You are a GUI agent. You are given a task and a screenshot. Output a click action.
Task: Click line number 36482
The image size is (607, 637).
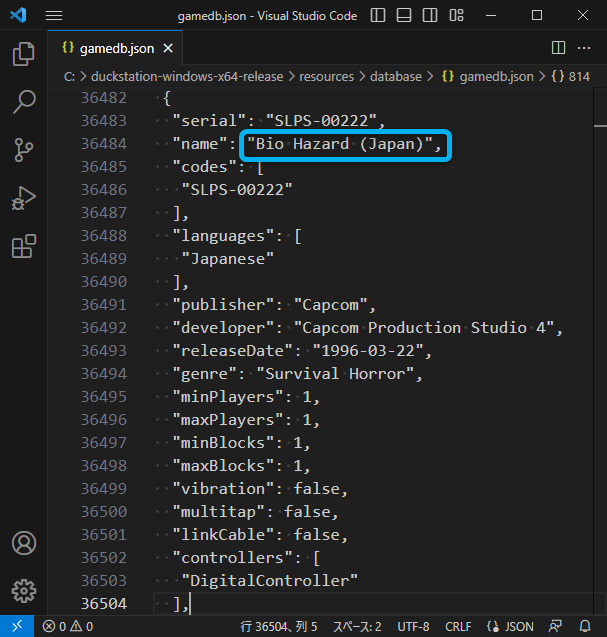pyautogui.click(x=104, y=98)
